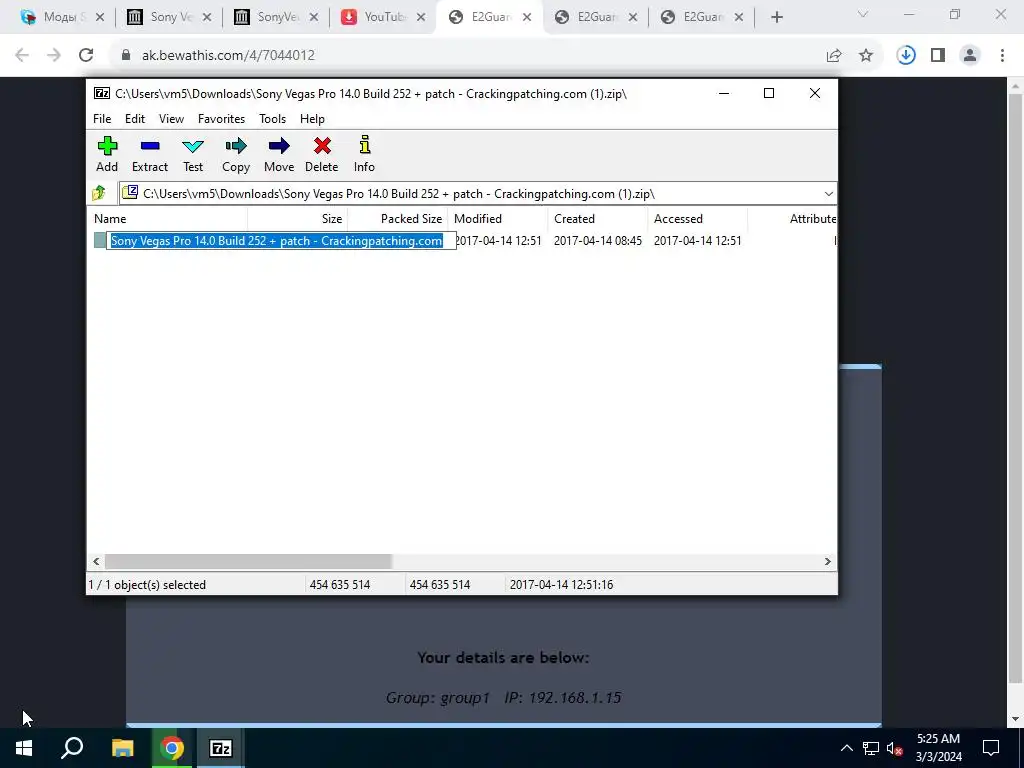
Task: Click the Add button in 7-Zip toolbar
Action: [107, 155]
